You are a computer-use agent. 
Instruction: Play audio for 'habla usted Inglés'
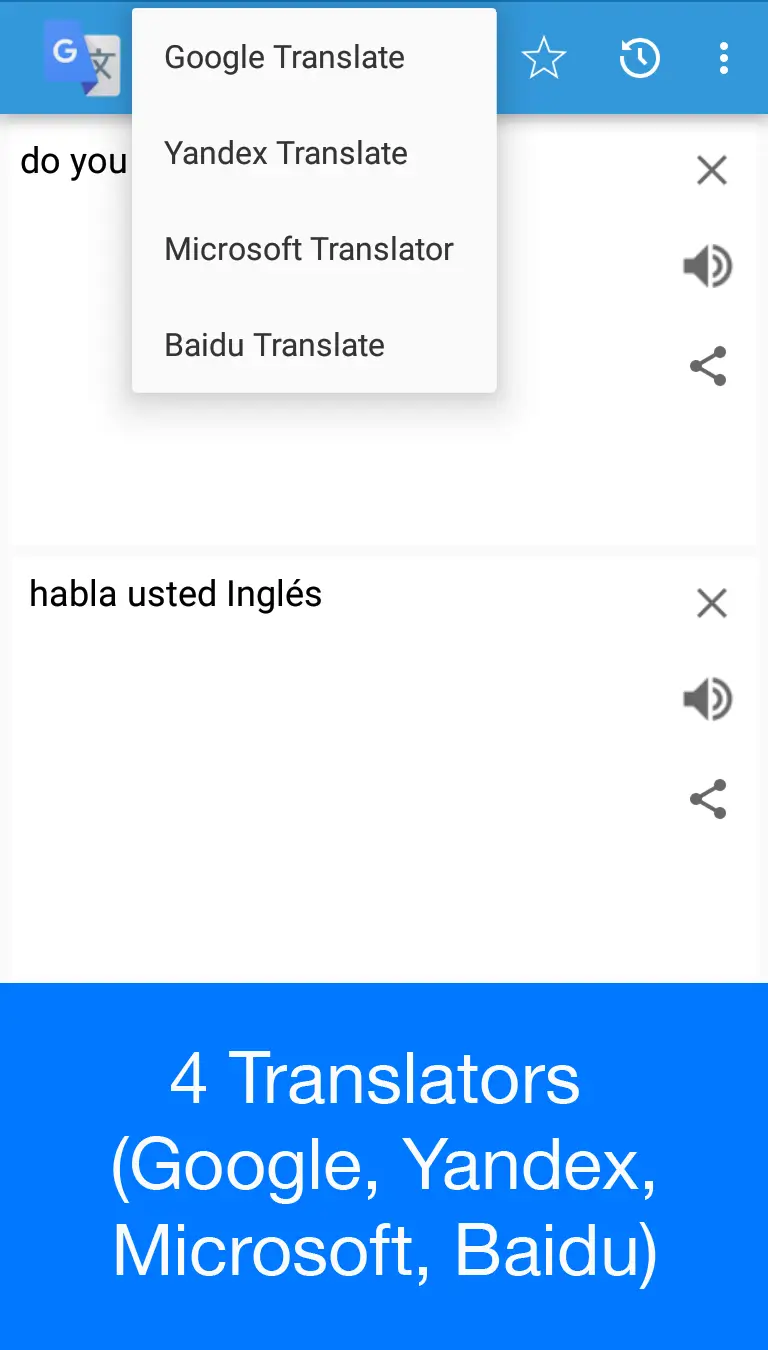[708, 699]
